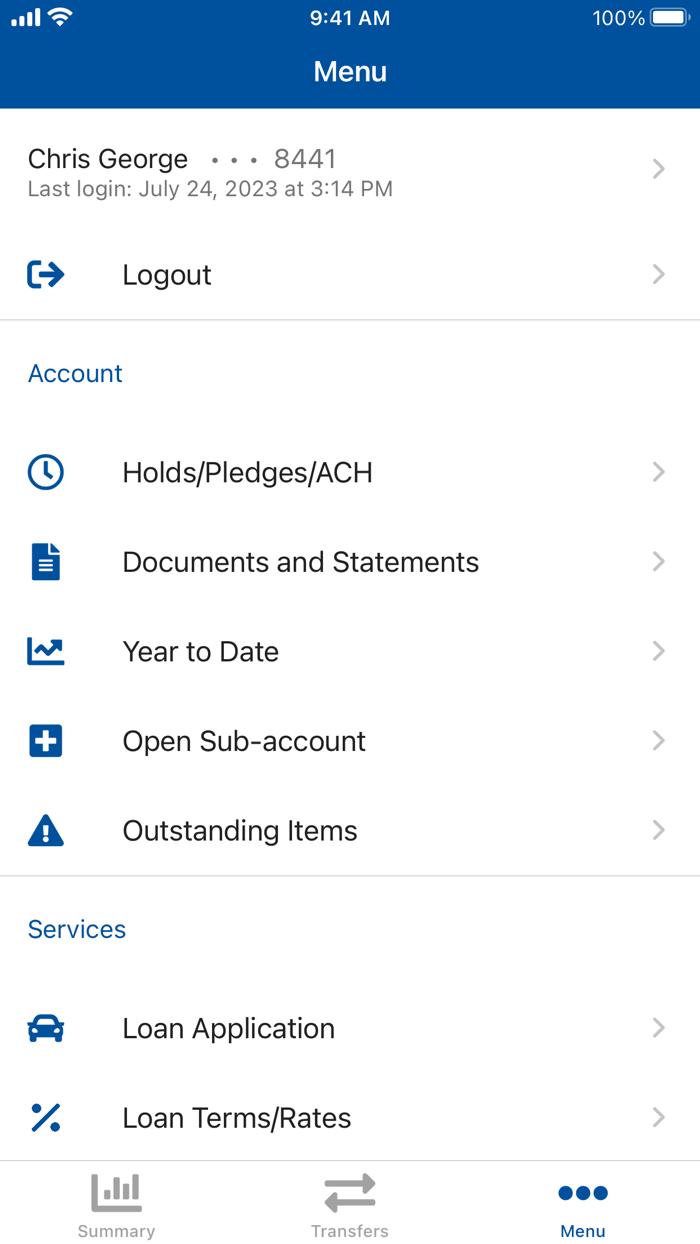Tap the warning triangle icon for Outstanding Items

pos(46,830)
